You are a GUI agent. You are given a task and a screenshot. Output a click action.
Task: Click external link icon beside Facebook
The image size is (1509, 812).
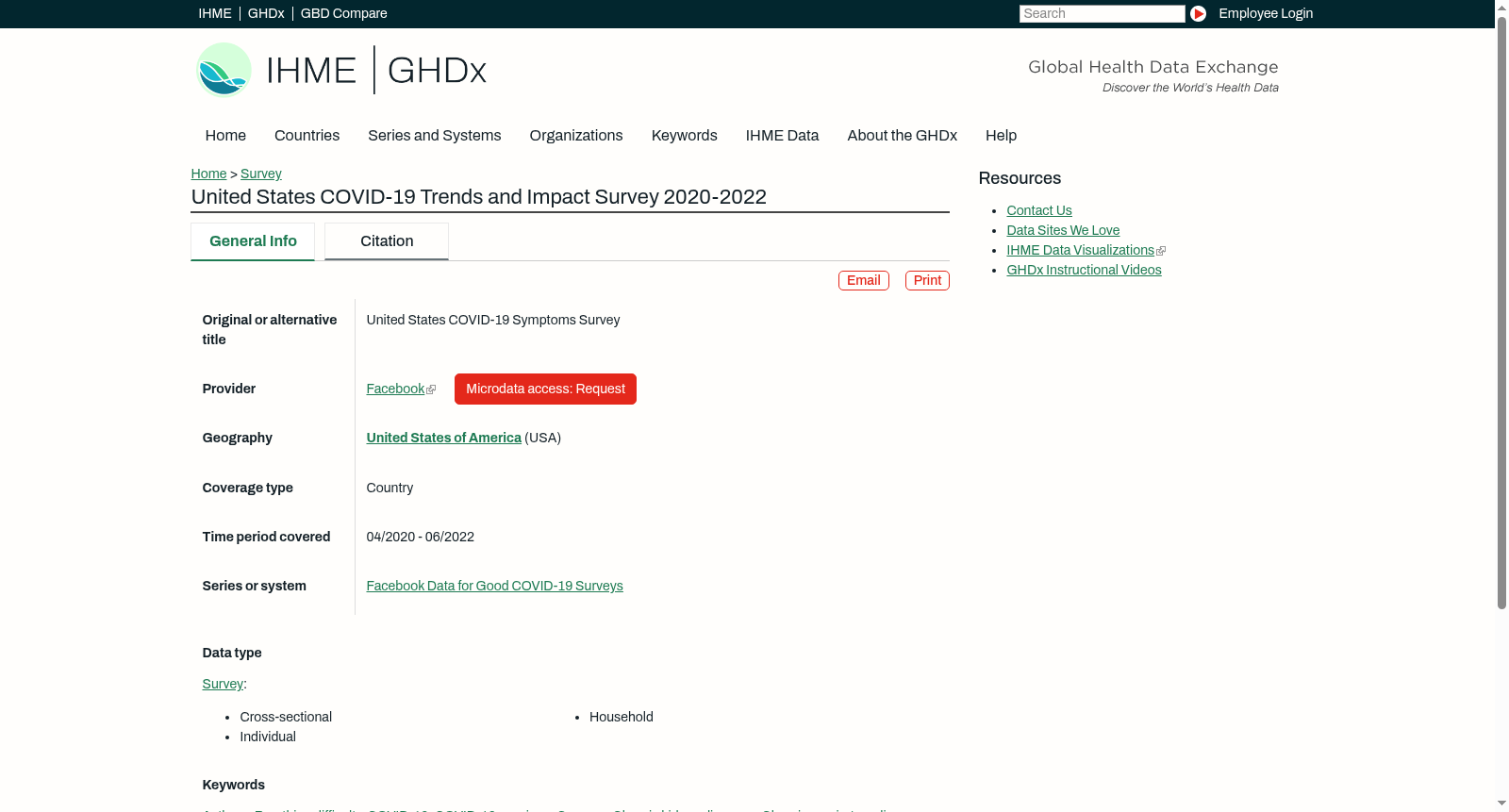click(431, 389)
